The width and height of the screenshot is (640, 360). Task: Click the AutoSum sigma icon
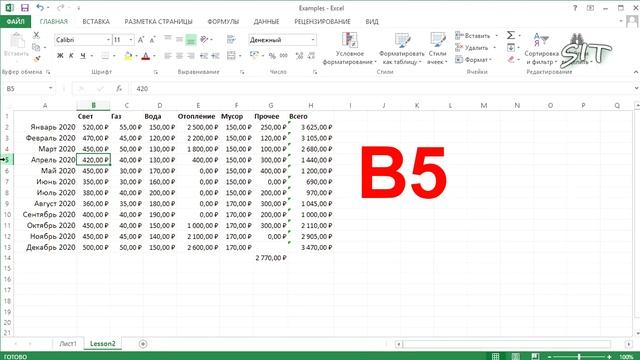(x=511, y=36)
